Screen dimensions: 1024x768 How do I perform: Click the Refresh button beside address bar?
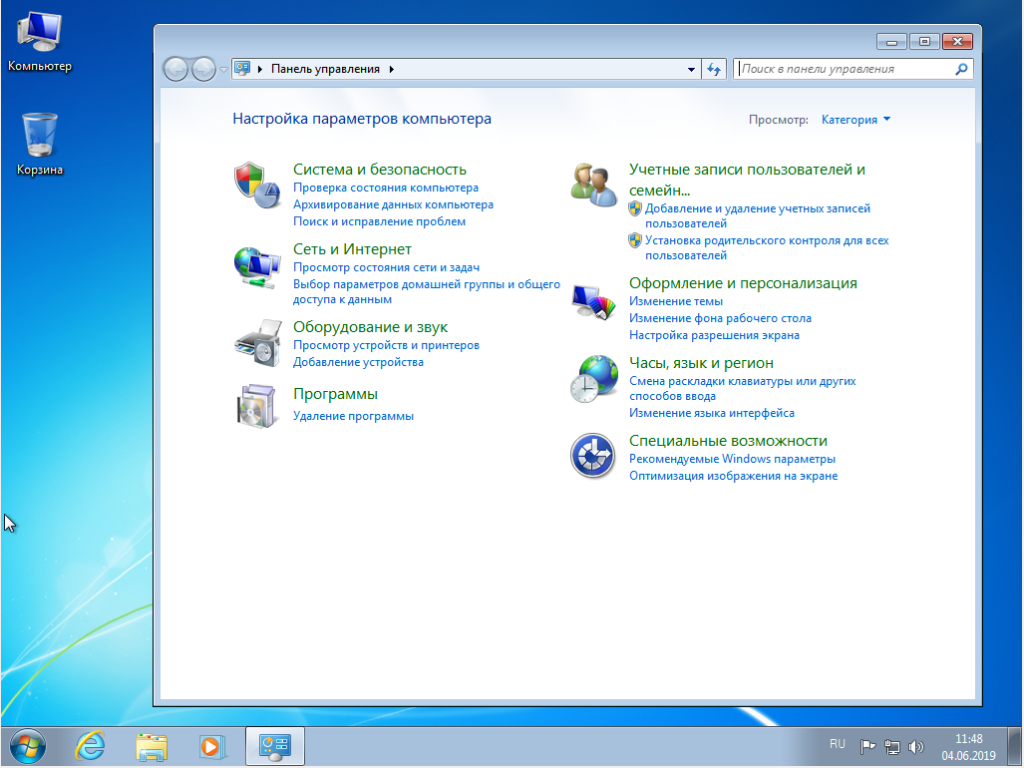(714, 69)
